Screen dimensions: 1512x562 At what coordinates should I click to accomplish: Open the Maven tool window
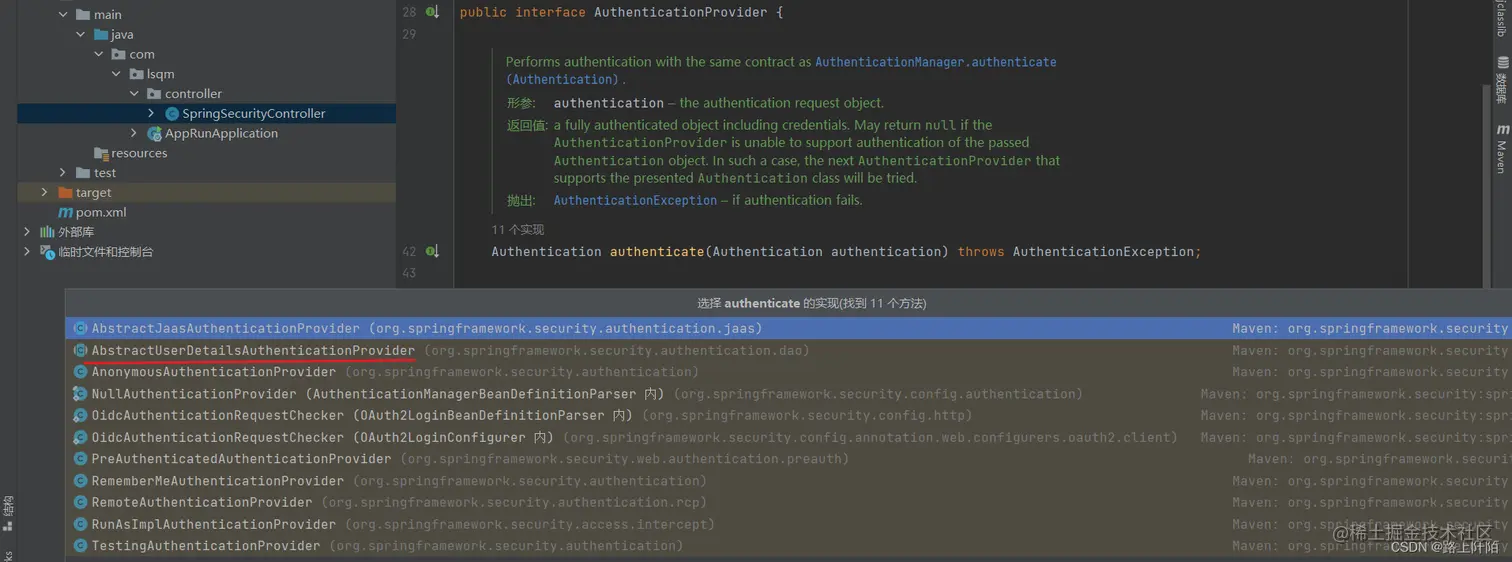pos(1502,148)
